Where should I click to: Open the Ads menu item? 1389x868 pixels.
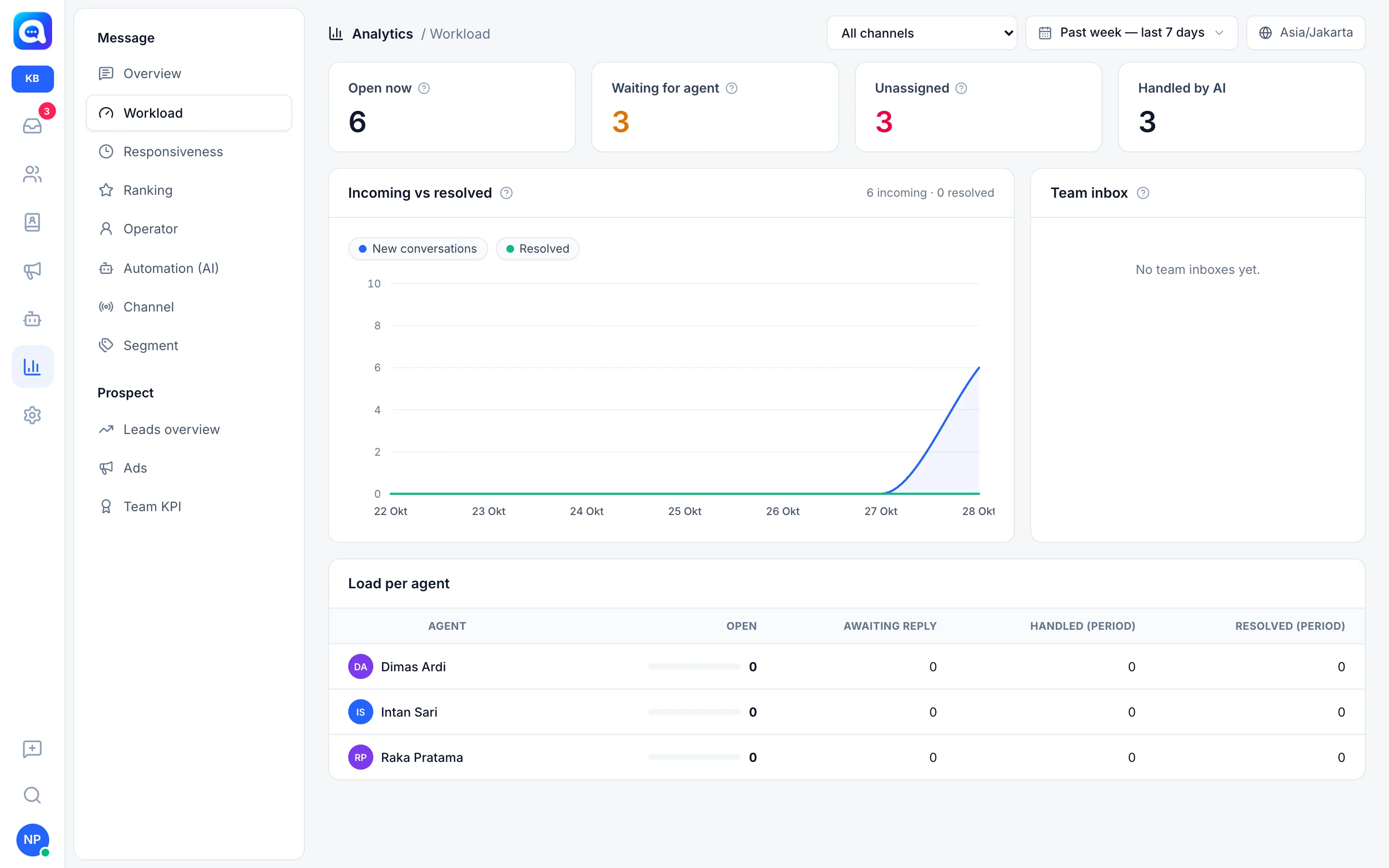189,468
